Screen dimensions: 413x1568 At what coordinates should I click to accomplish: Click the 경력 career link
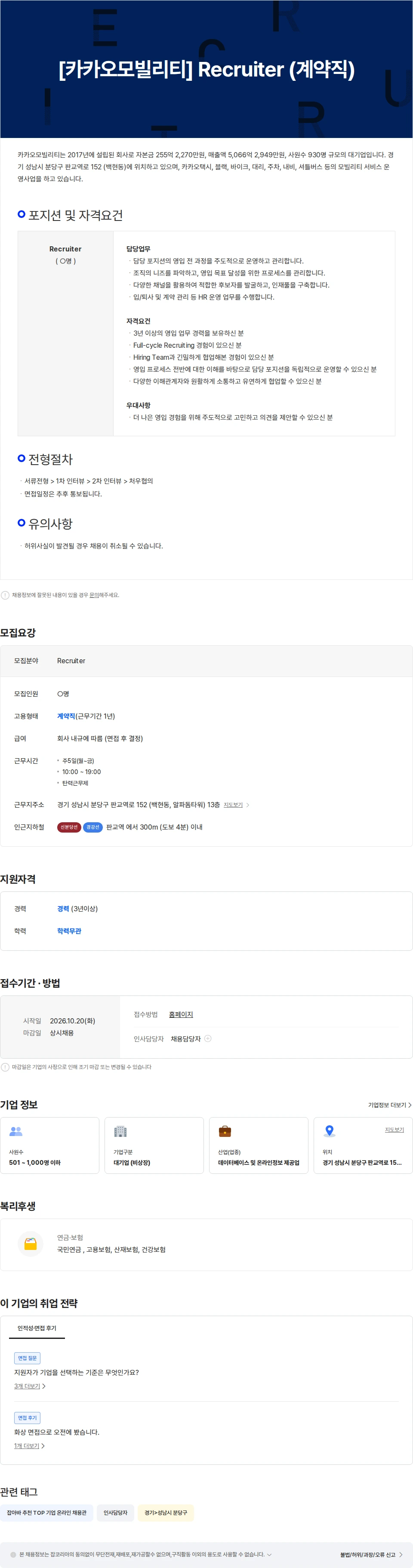click(63, 908)
